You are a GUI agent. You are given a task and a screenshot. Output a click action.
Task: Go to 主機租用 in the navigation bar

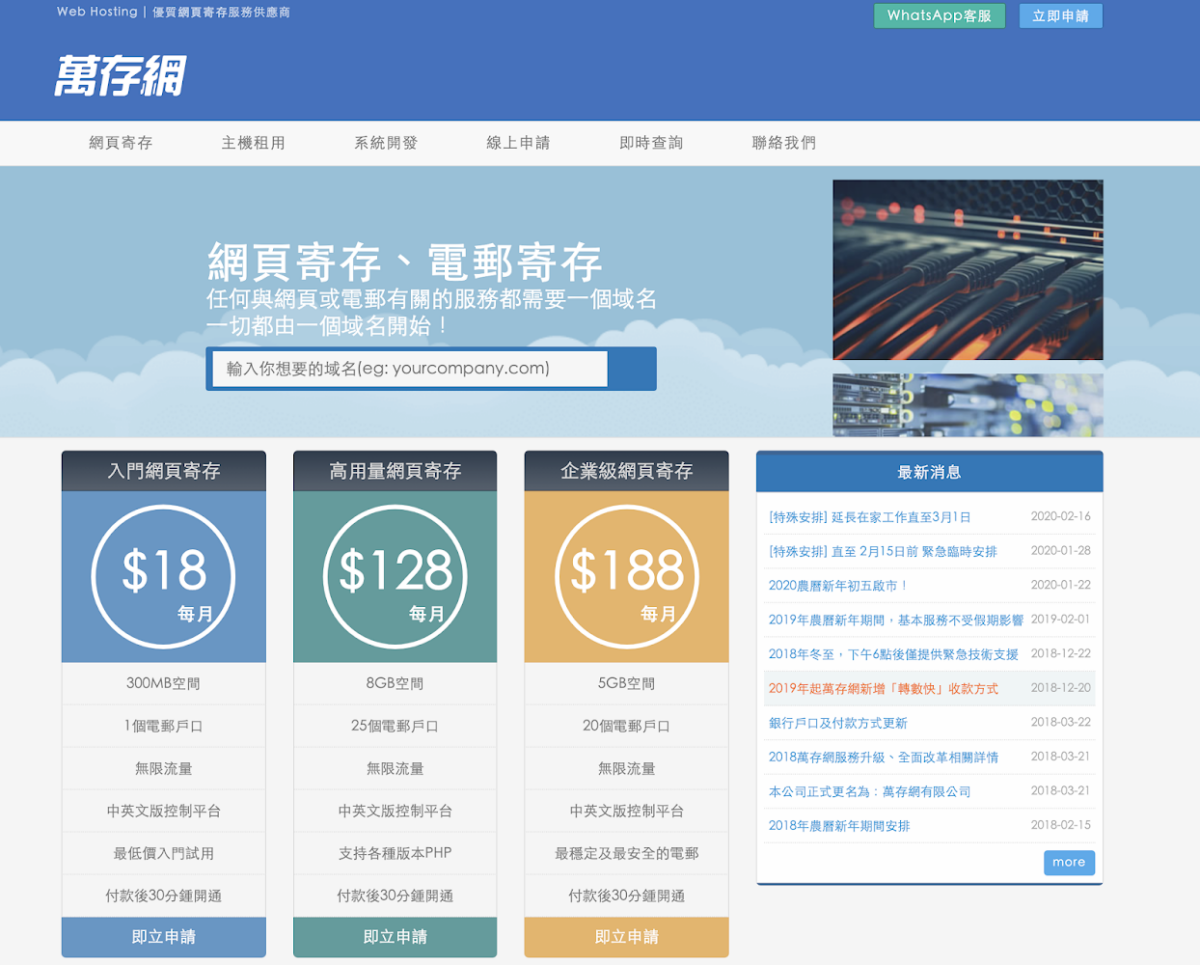click(x=253, y=143)
